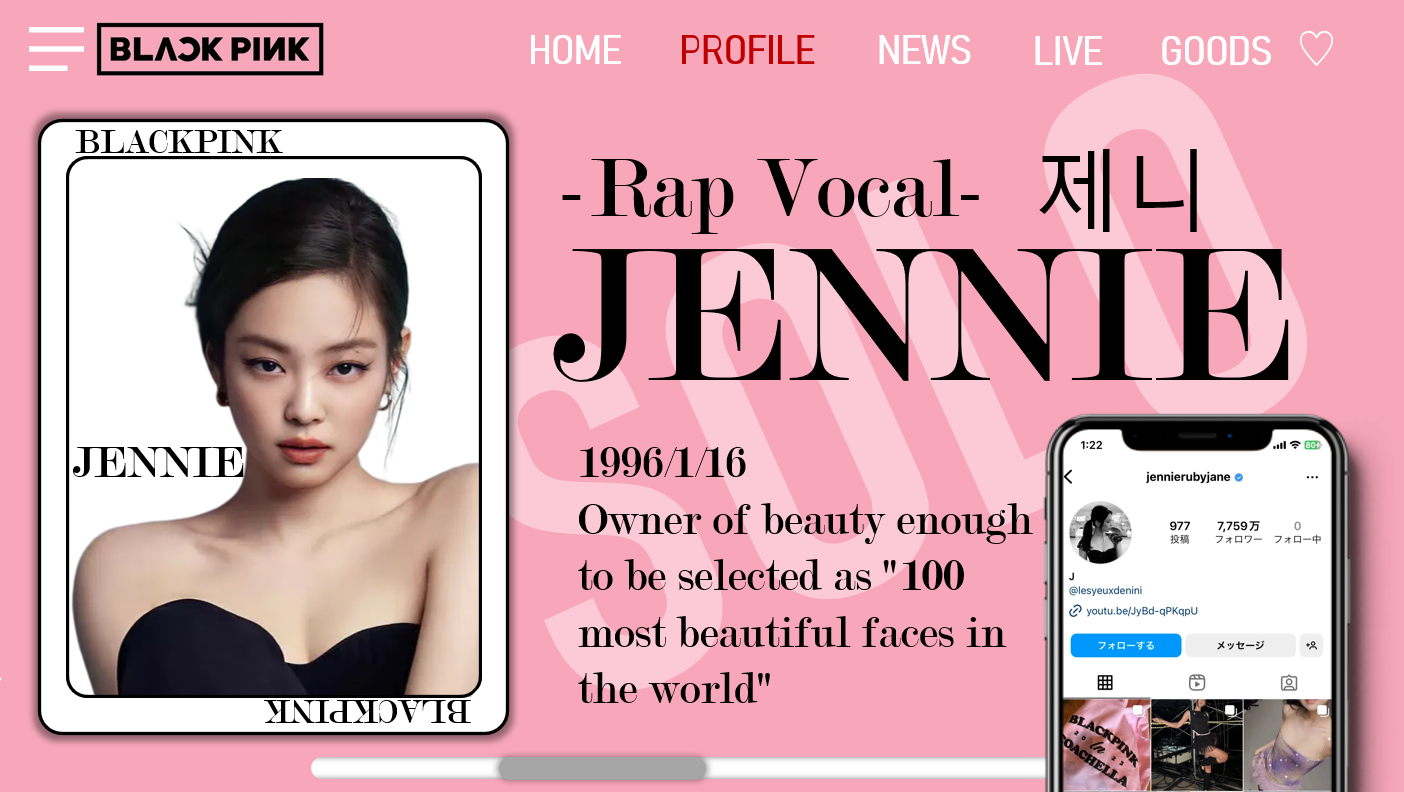Open the BLACKPINK Coachella post thumbnail
Viewport: 1404px width, 792px height.
[1105, 745]
